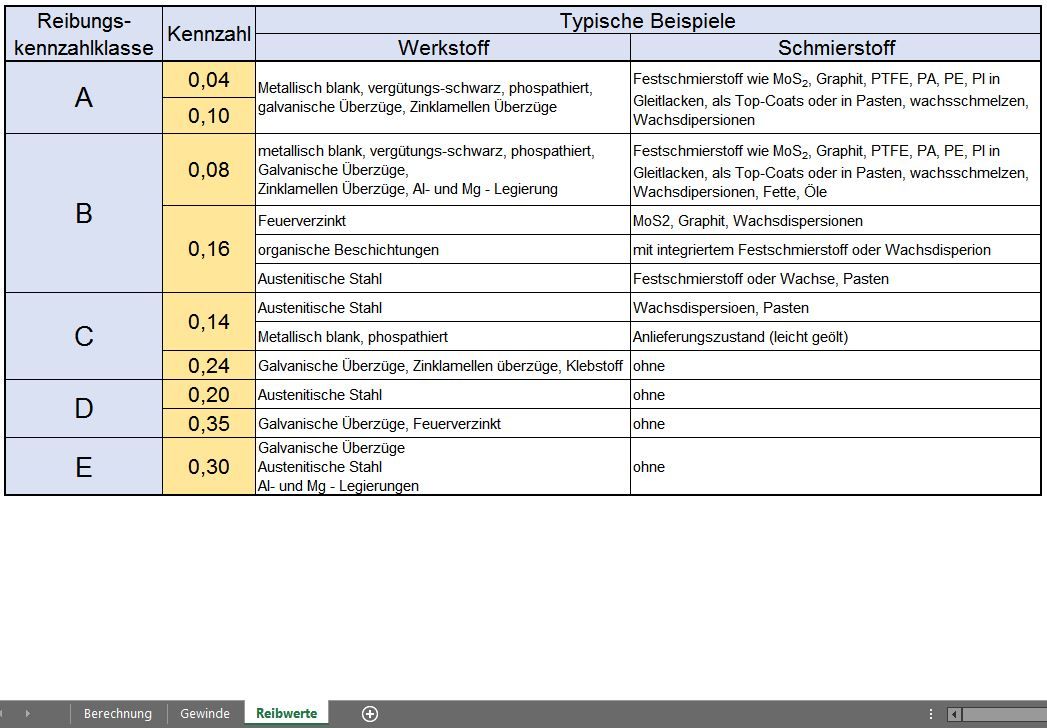Image resolution: width=1047 pixels, height=728 pixels.
Task: Click the 'organische Beschichtungen' cell
Action: tap(443, 249)
